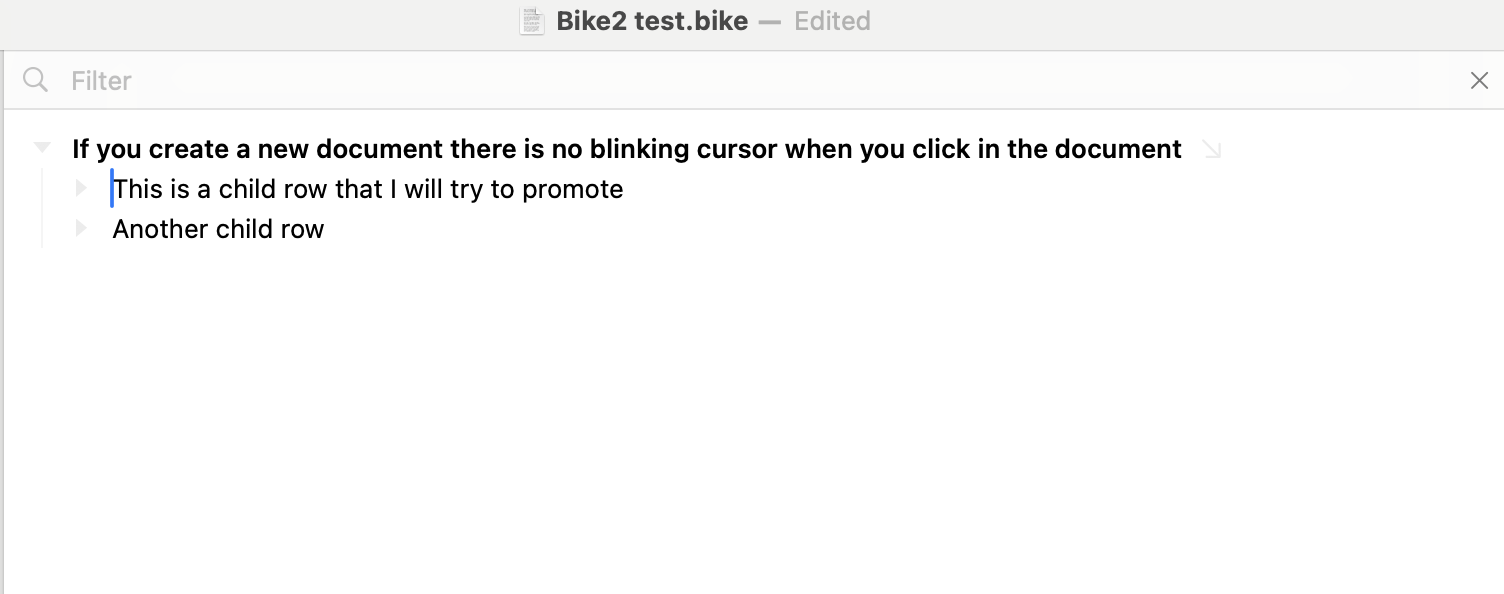Select the bold heading row about blinking cursor
Screen dimensions: 1504x594
click(x=626, y=149)
